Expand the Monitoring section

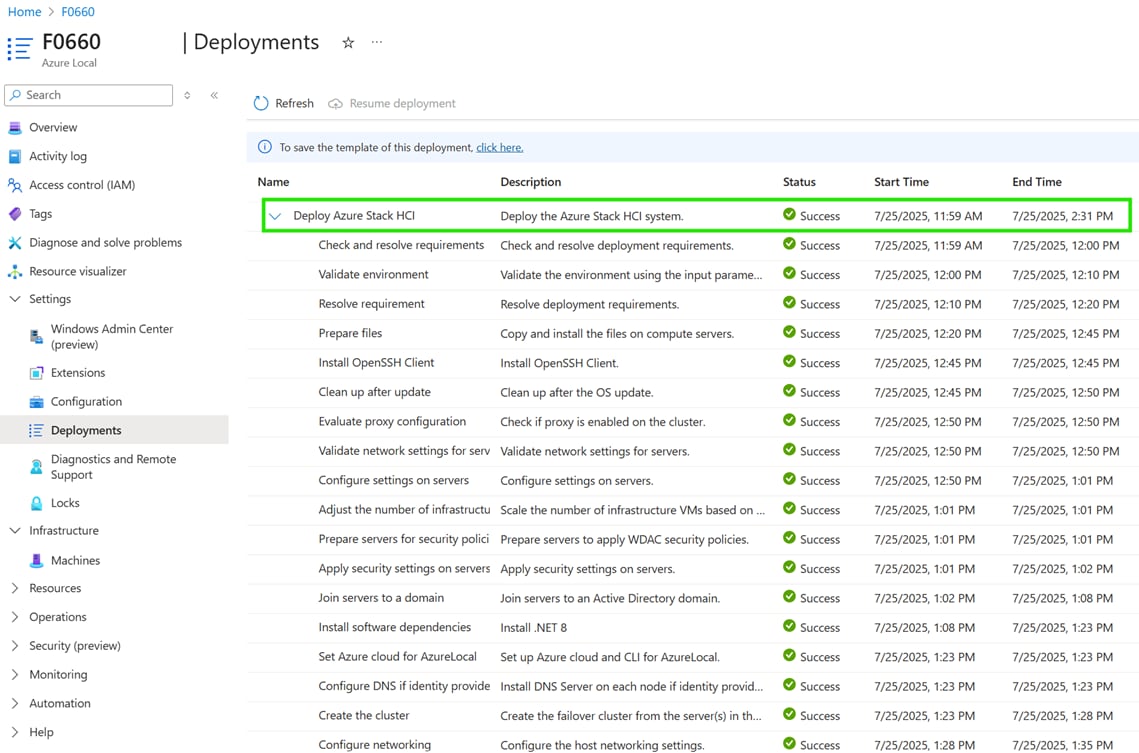pyautogui.click(x=15, y=675)
